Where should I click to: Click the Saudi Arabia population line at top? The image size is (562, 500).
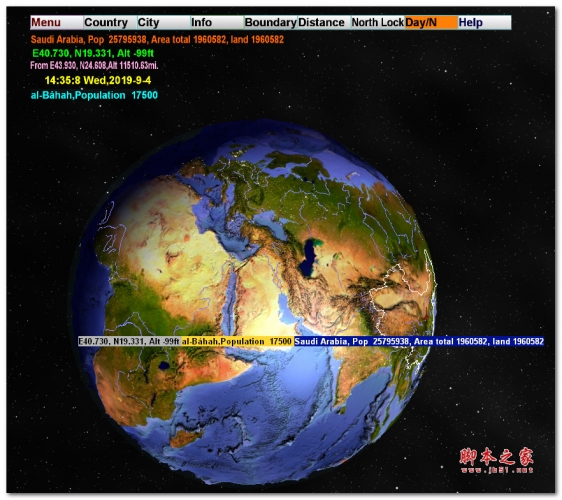(x=157, y=39)
